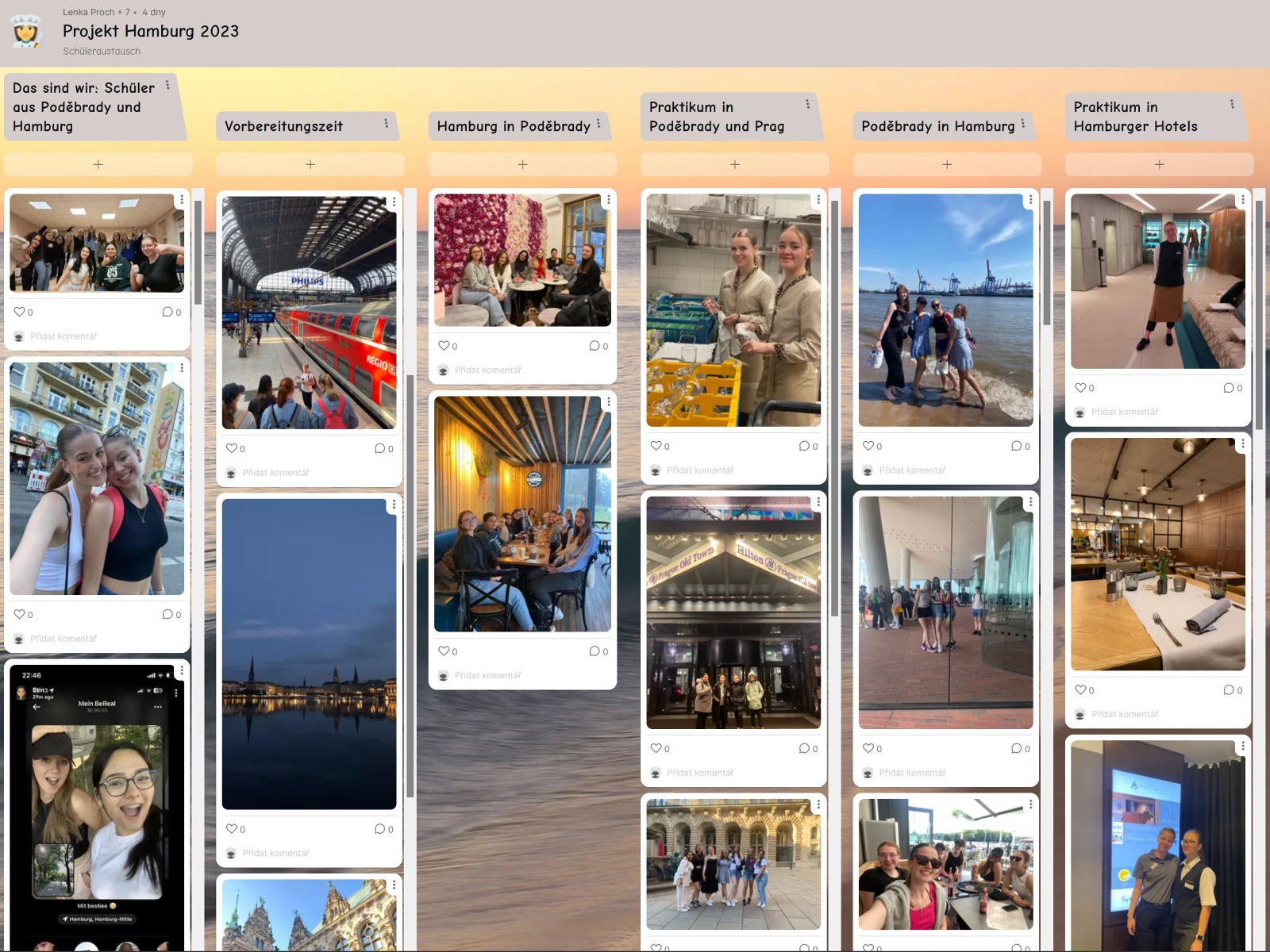
Task: Open Vorbereitungszeit column options menu
Action: 387,124
